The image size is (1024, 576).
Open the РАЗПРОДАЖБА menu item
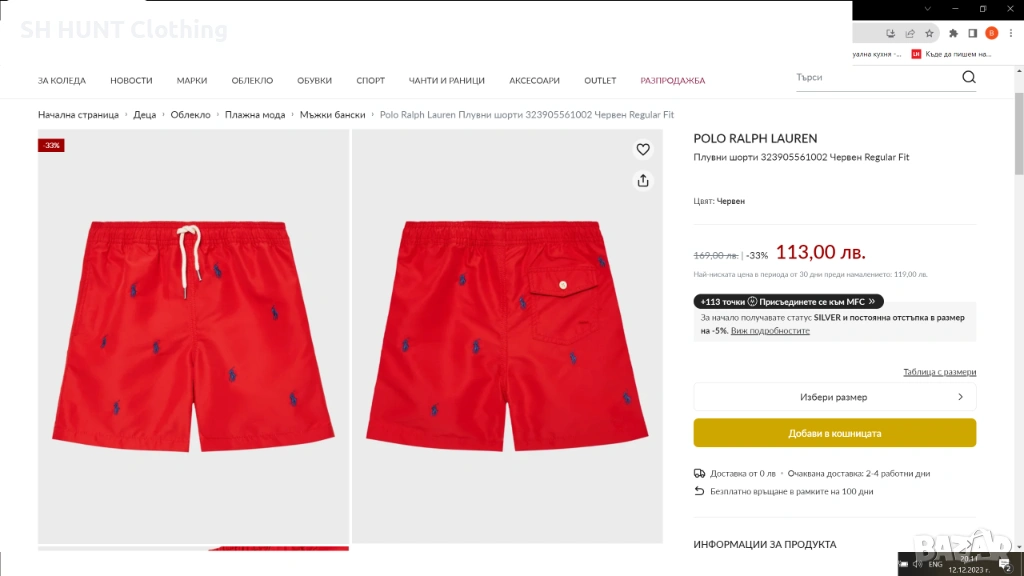(x=673, y=80)
